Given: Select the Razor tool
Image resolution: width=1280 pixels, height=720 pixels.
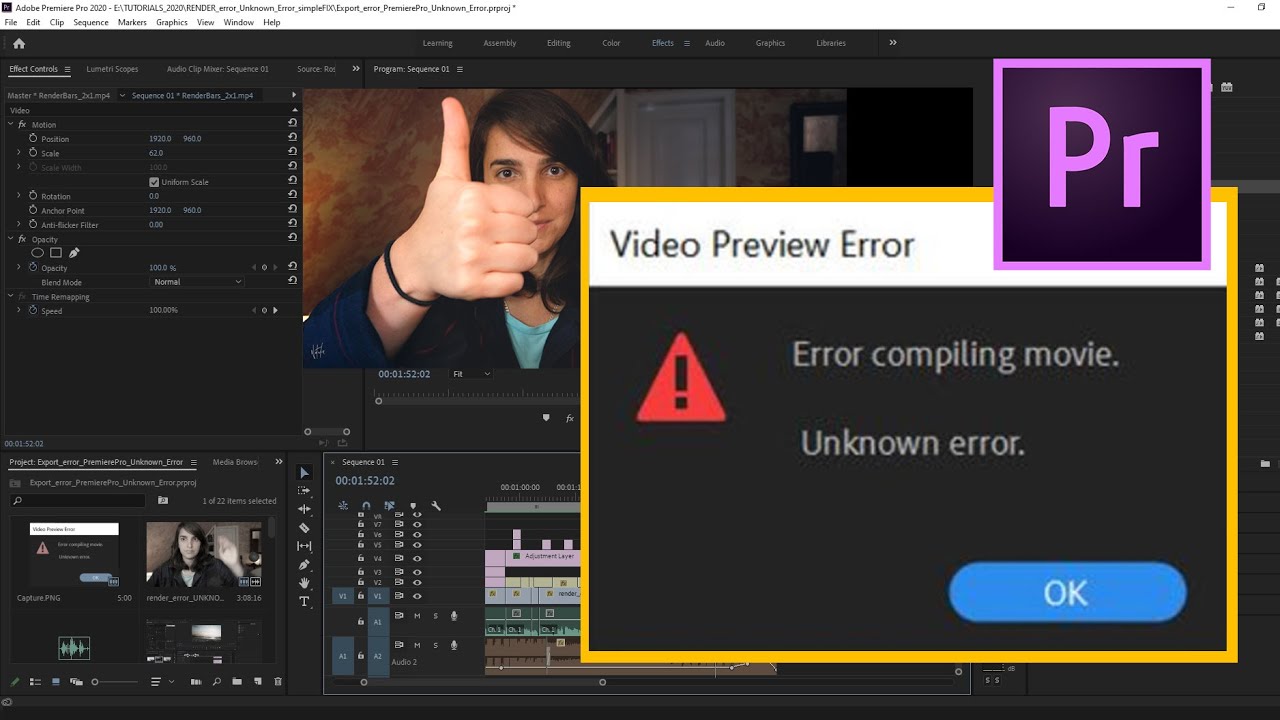Looking at the screenshot, I should pyautogui.click(x=304, y=528).
